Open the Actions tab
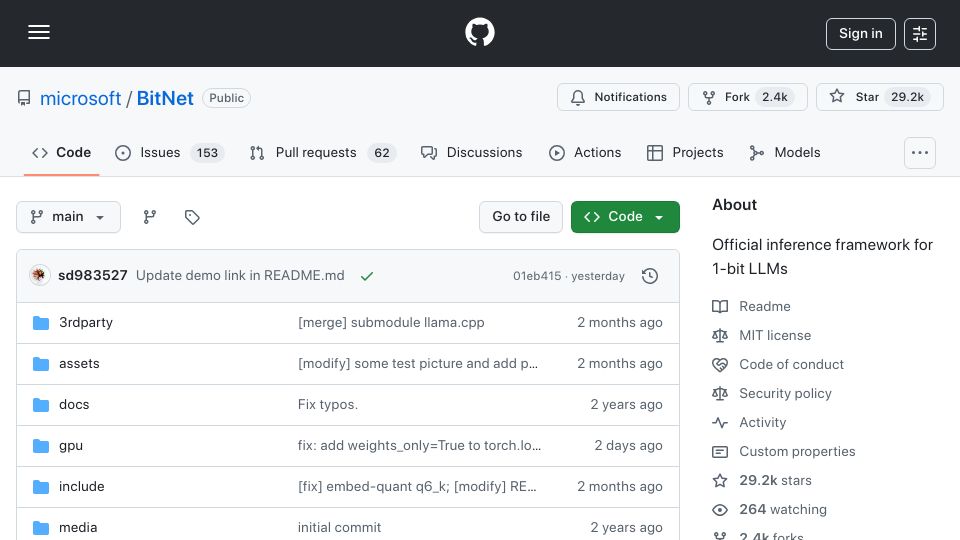This screenshot has width=960, height=540. point(585,152)
